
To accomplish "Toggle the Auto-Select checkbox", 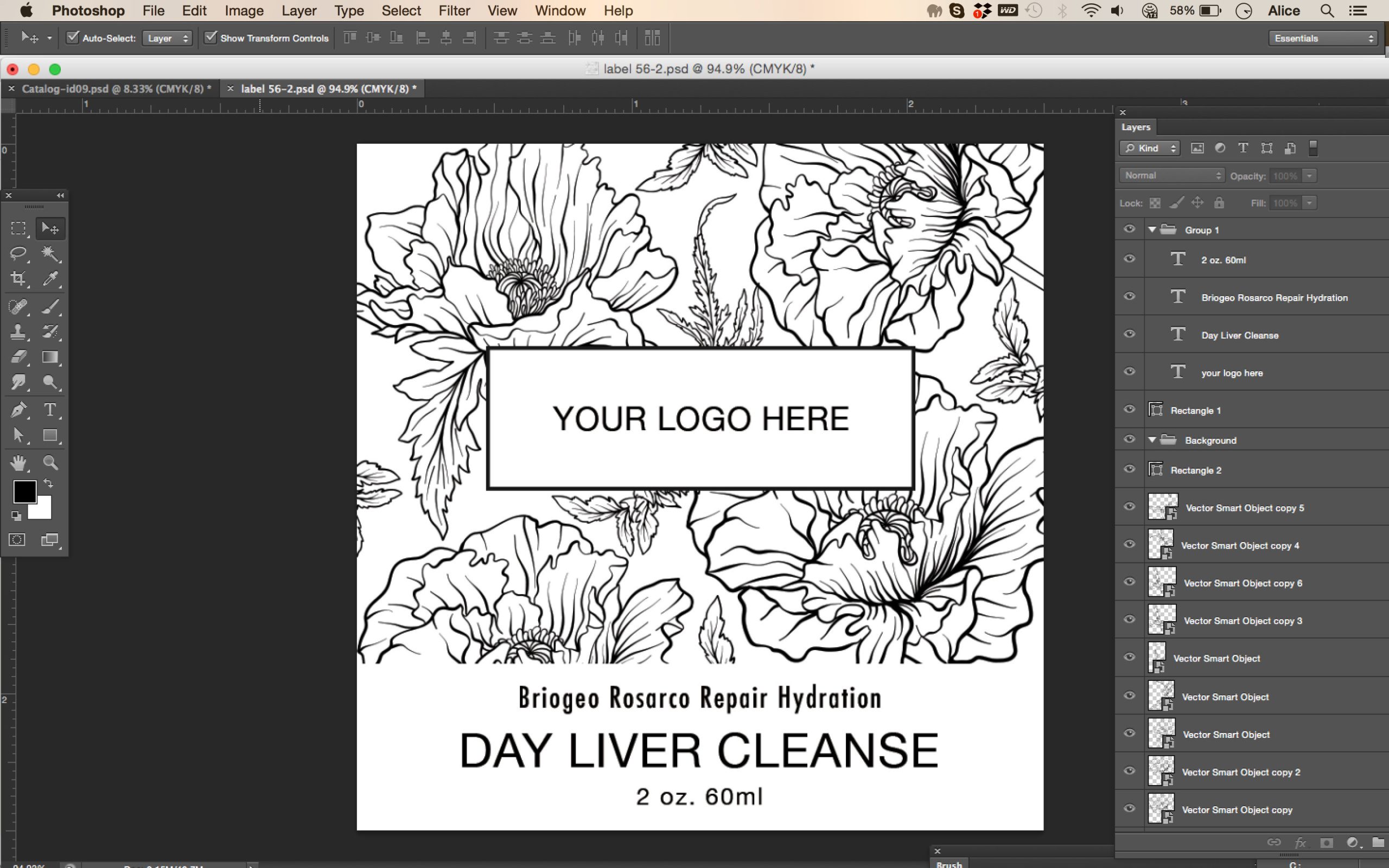I will pyautogui.click(x=72, y=38).
